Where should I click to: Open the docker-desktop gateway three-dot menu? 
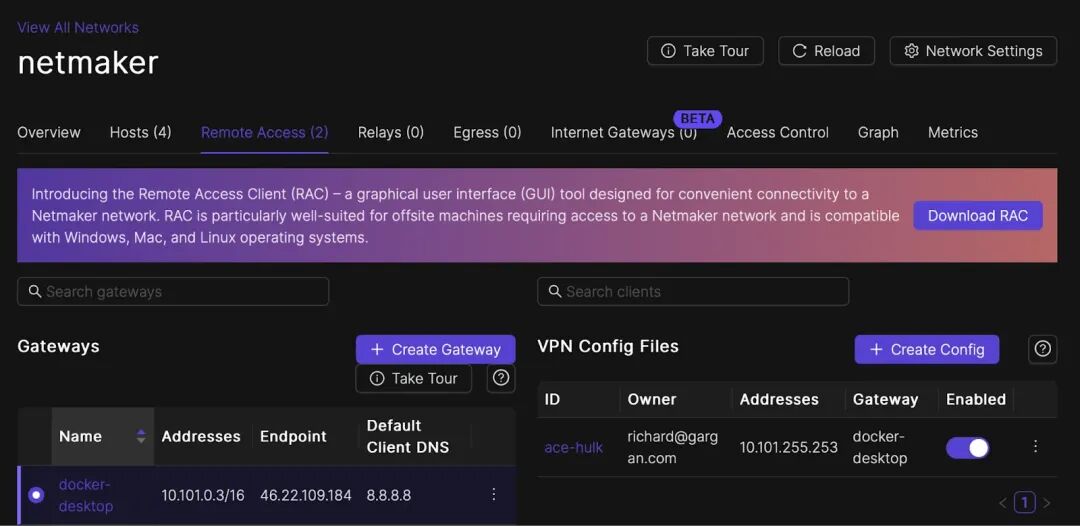point(493,494)
